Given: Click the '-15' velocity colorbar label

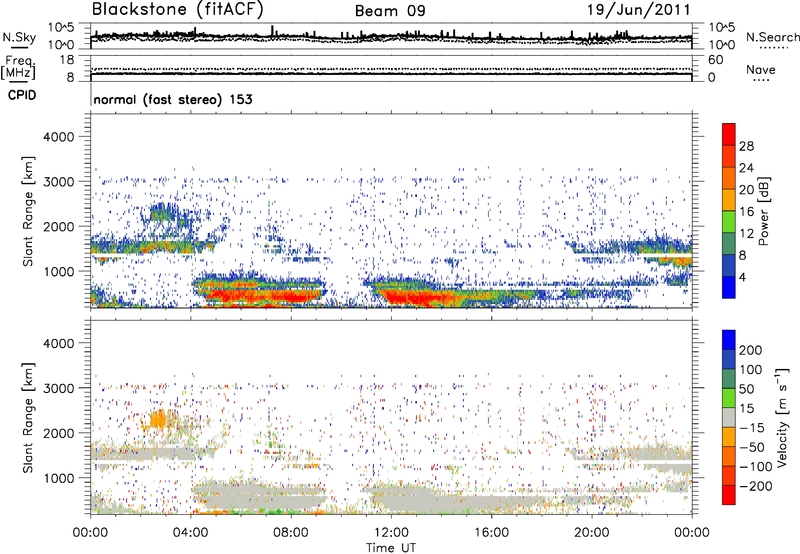Looking at the screenshot, I should click(x=752, y=428).
